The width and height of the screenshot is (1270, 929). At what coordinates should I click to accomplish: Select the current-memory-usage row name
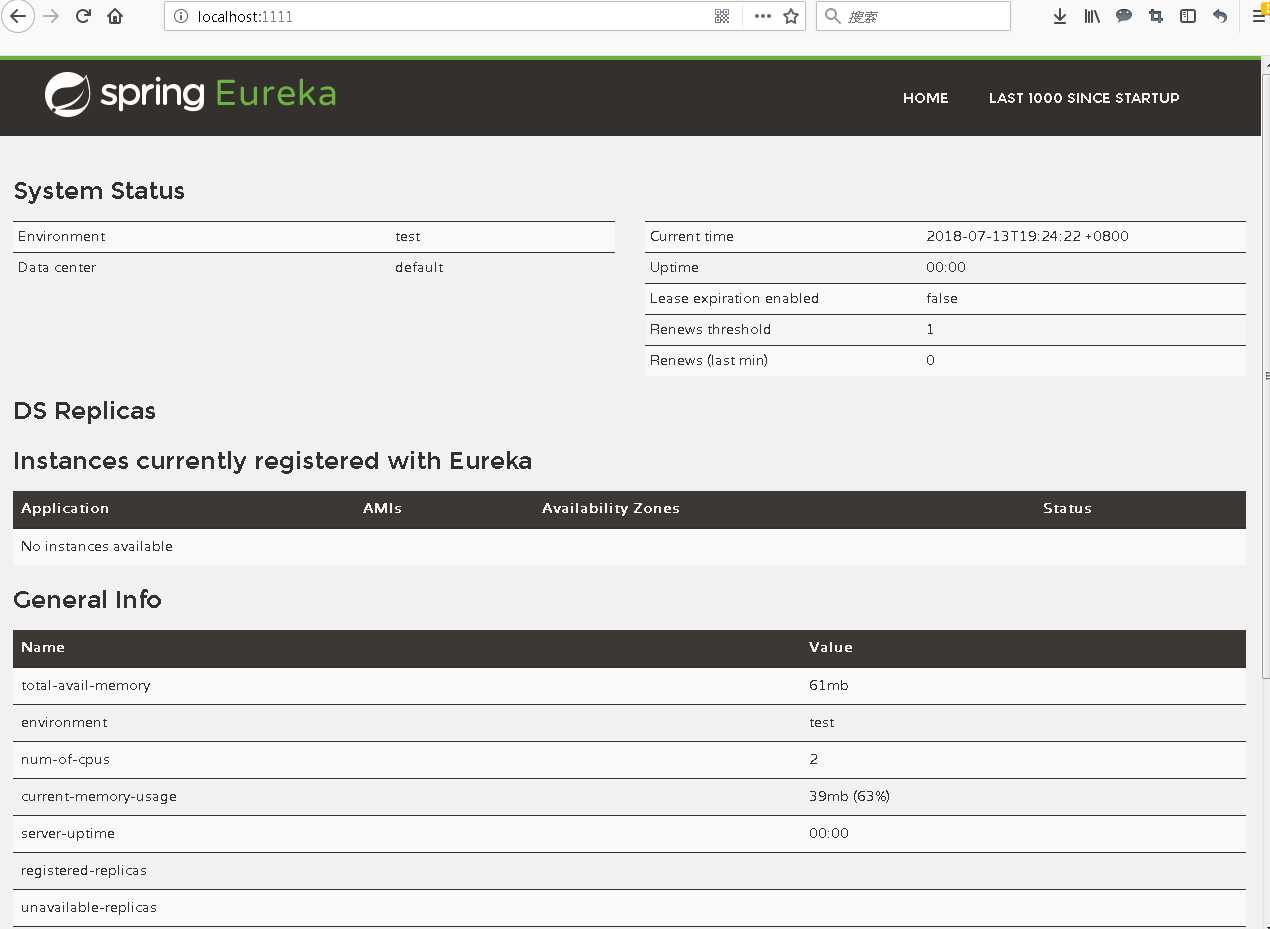99,797
